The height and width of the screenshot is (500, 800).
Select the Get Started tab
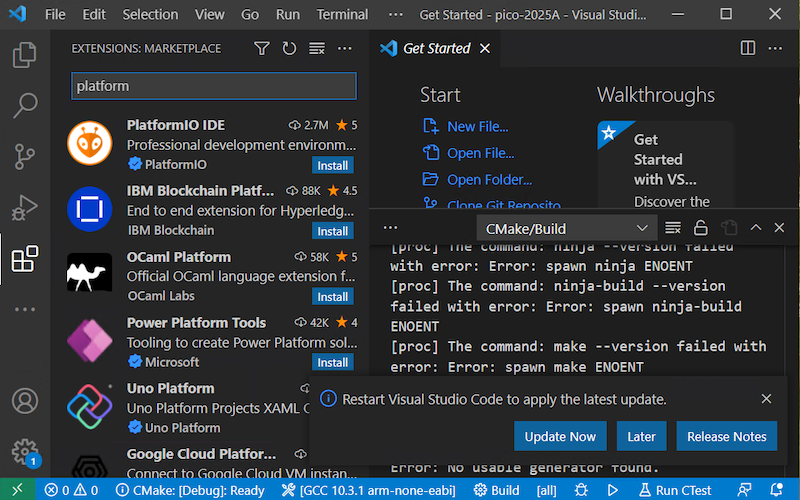[436, 48]
